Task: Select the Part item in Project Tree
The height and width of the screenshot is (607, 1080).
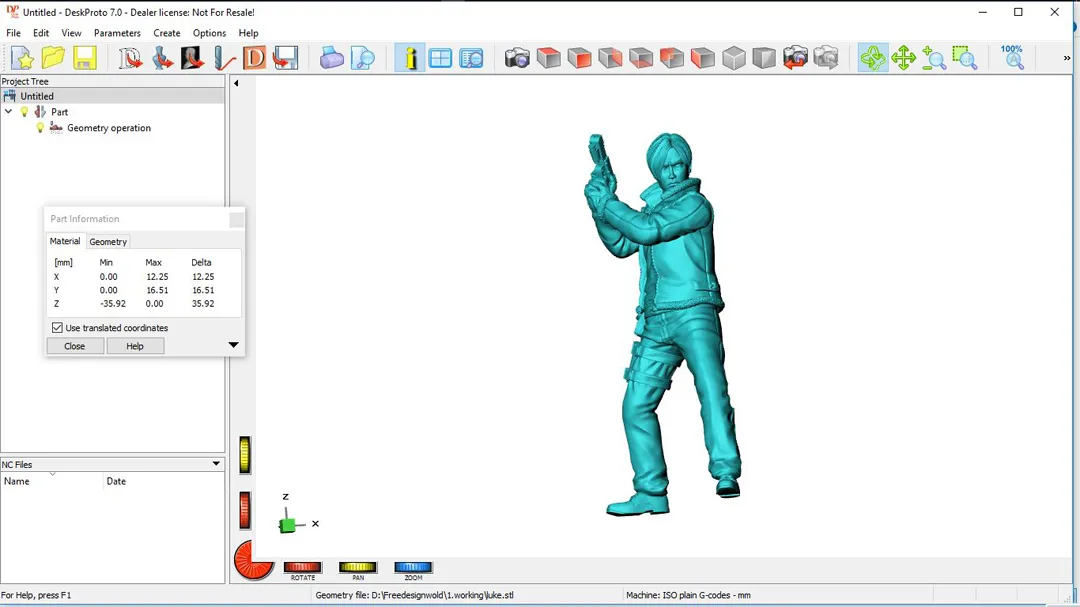Action: click(x=59, y=112)
